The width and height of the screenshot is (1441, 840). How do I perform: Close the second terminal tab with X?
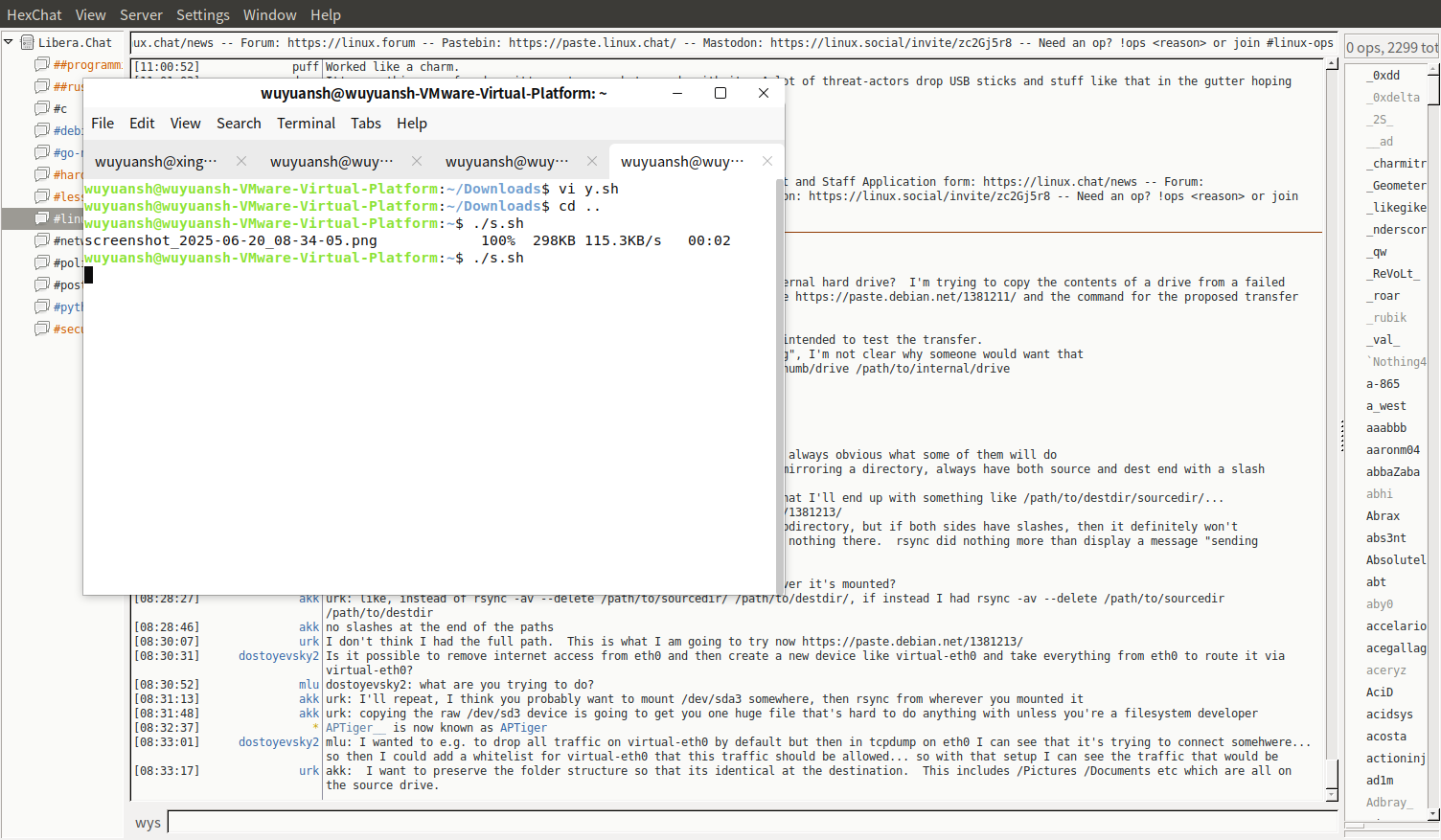coord(417,161)
